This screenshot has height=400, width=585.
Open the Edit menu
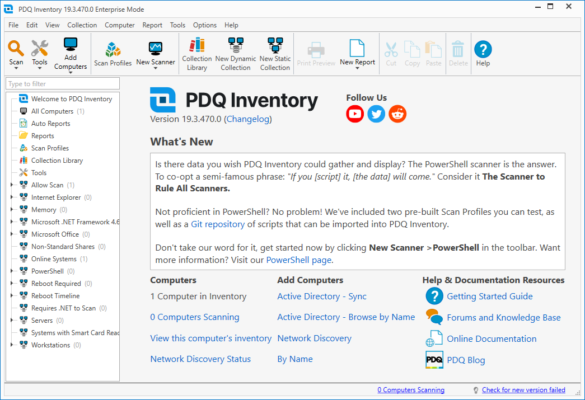click(32, 25)
